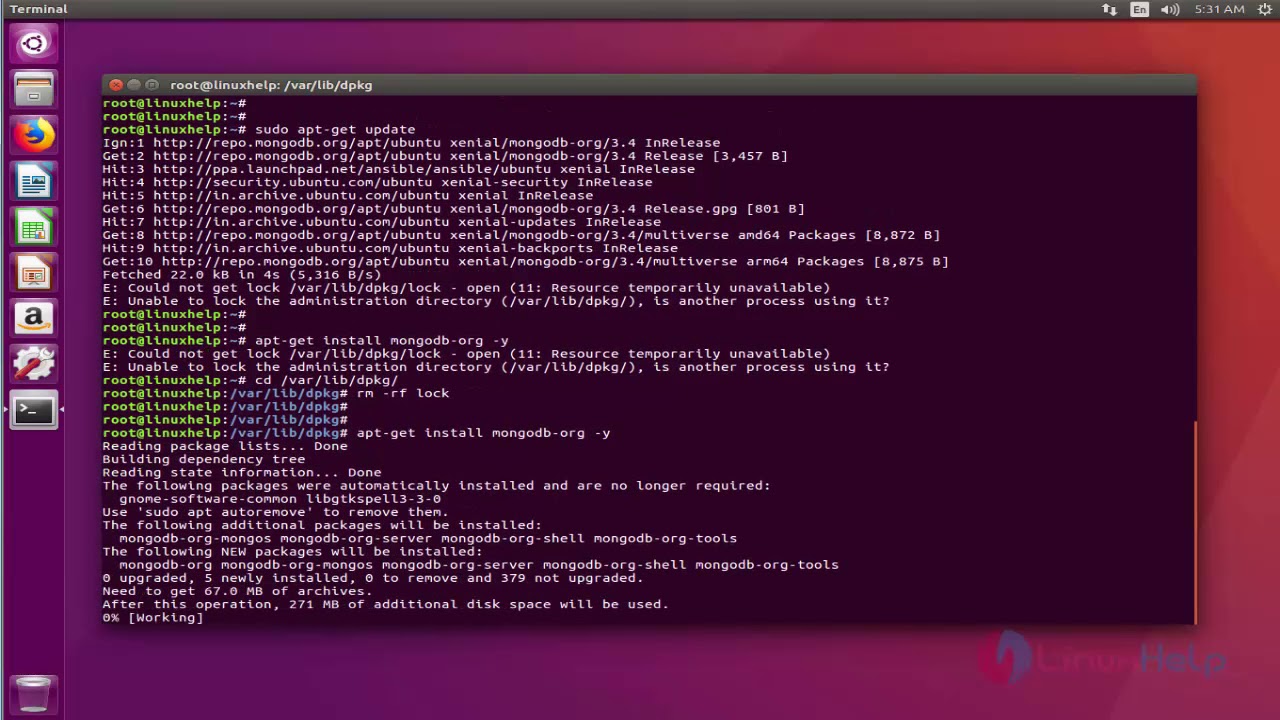1280x720 pixels.
Task: Open LibreOffice Writer from launcher
Action: [33, 182]
